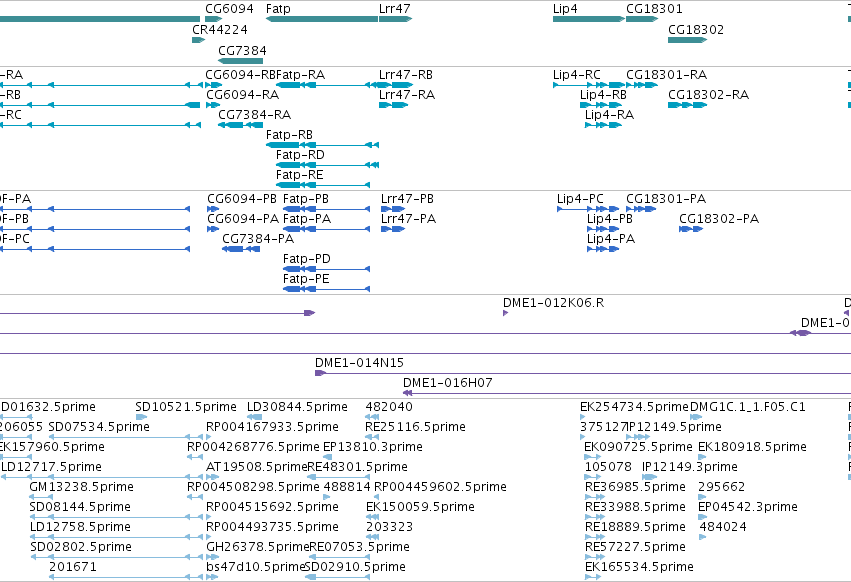Select protein Fatp-PD
The height and width of the screenshot is (582, 851).
(326, 269)
